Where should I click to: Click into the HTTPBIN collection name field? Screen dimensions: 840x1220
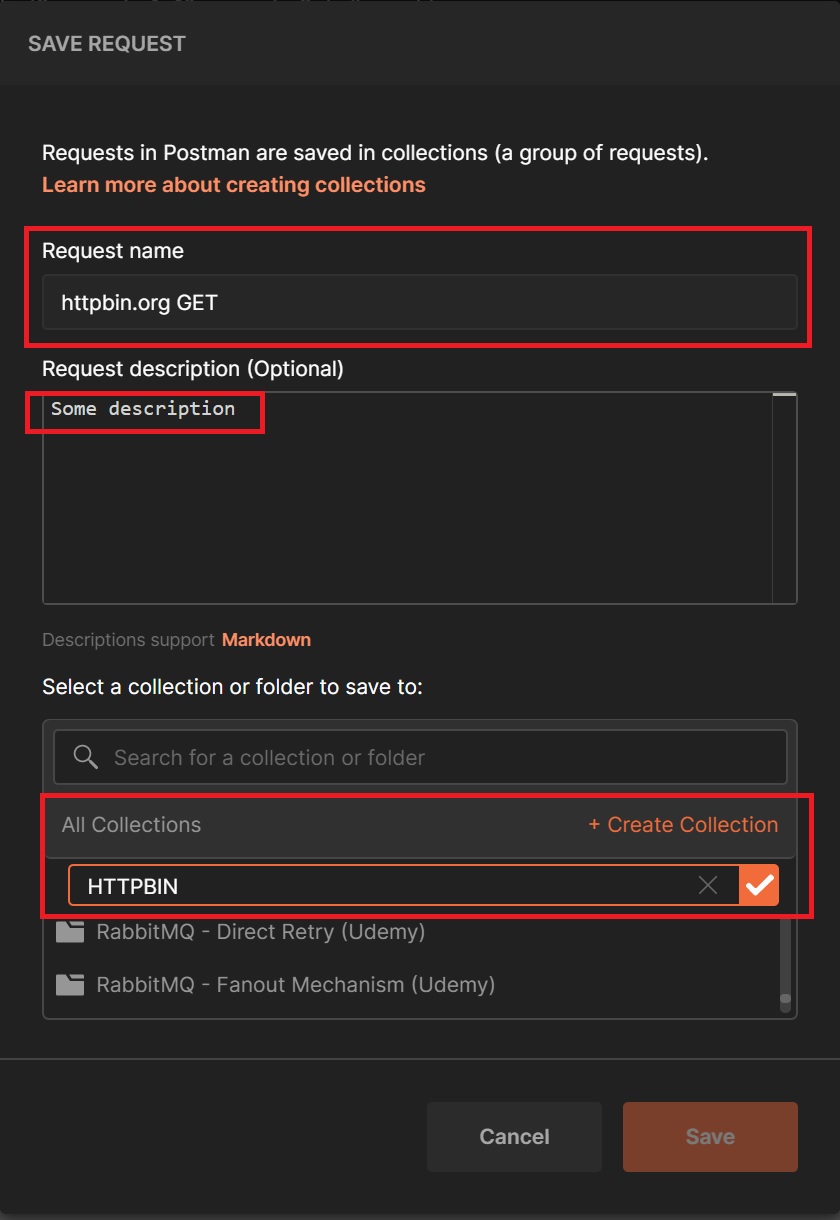pyautogui.click(x=380, y=885)
